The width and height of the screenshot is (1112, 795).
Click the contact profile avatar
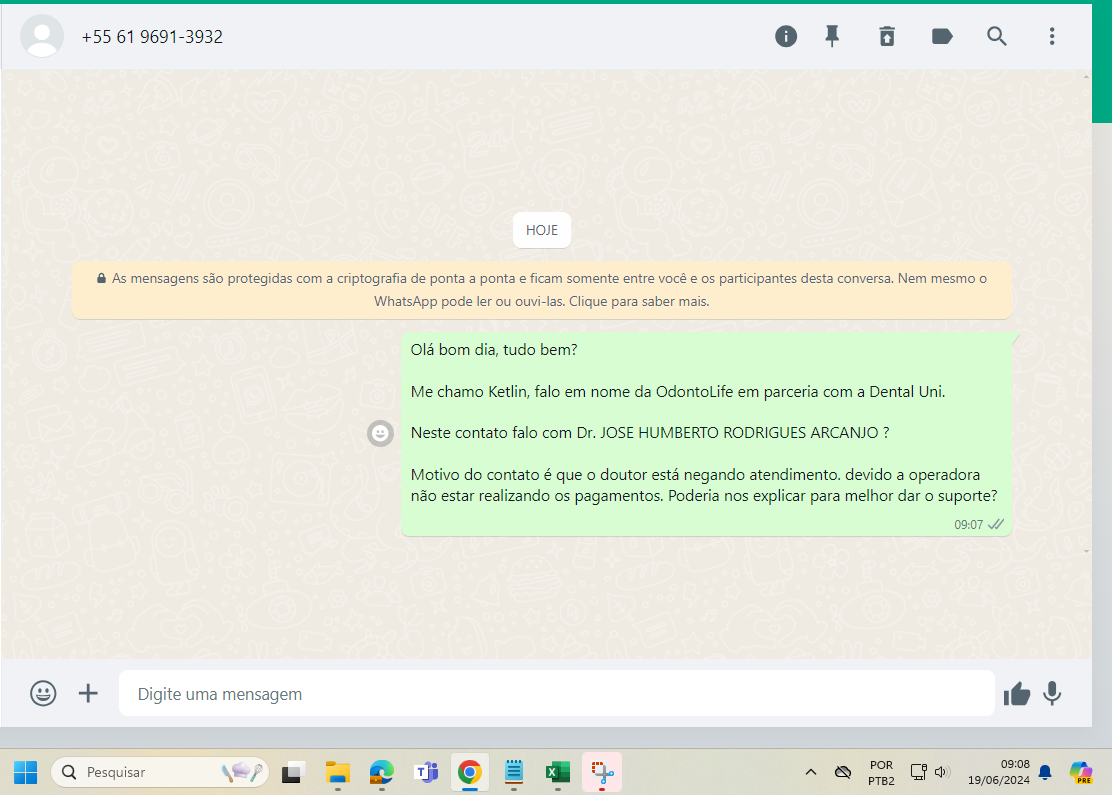[42, 35]
